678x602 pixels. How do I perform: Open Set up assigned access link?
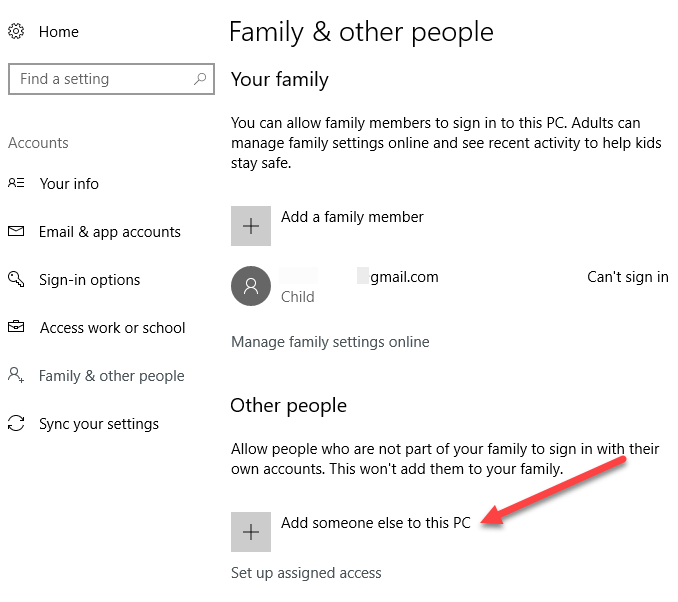click(x=306, y=573)
